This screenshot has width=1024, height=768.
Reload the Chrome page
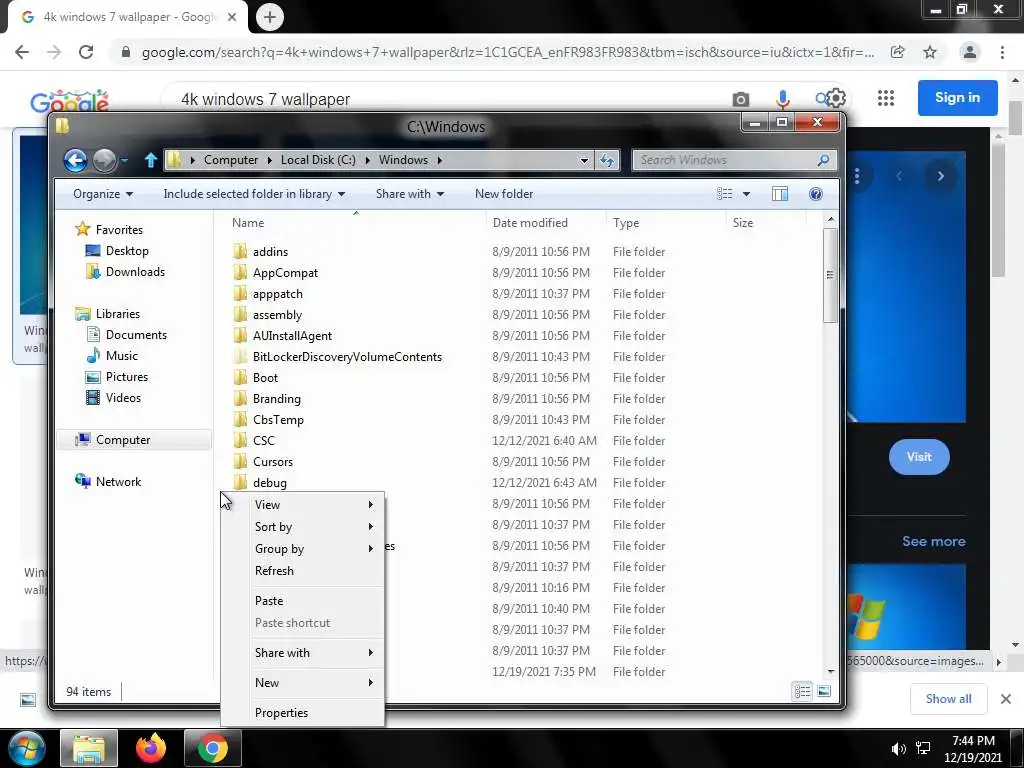pos(86,52)
